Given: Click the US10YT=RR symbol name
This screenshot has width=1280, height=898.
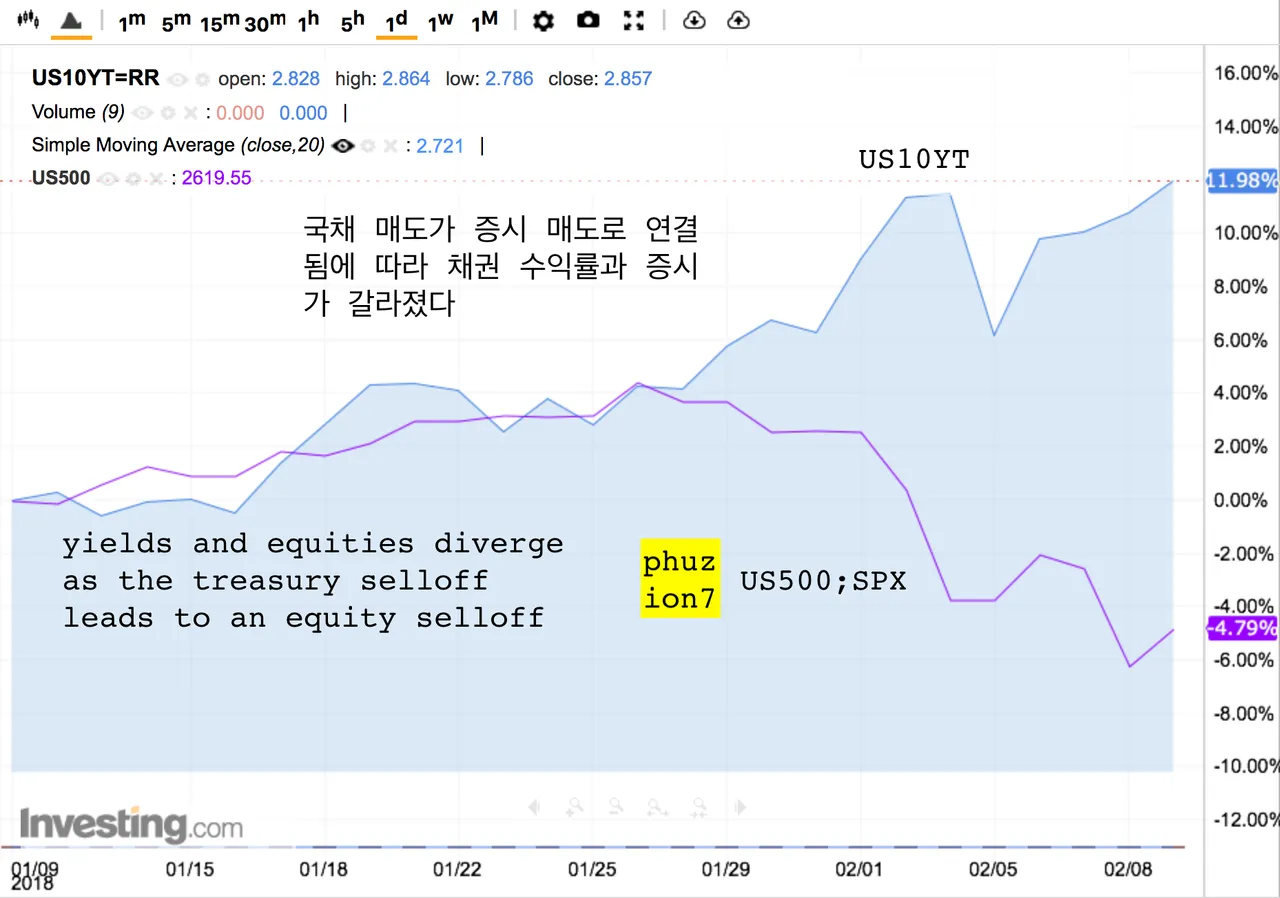Looking at the screenshot, I should (96, 79).
